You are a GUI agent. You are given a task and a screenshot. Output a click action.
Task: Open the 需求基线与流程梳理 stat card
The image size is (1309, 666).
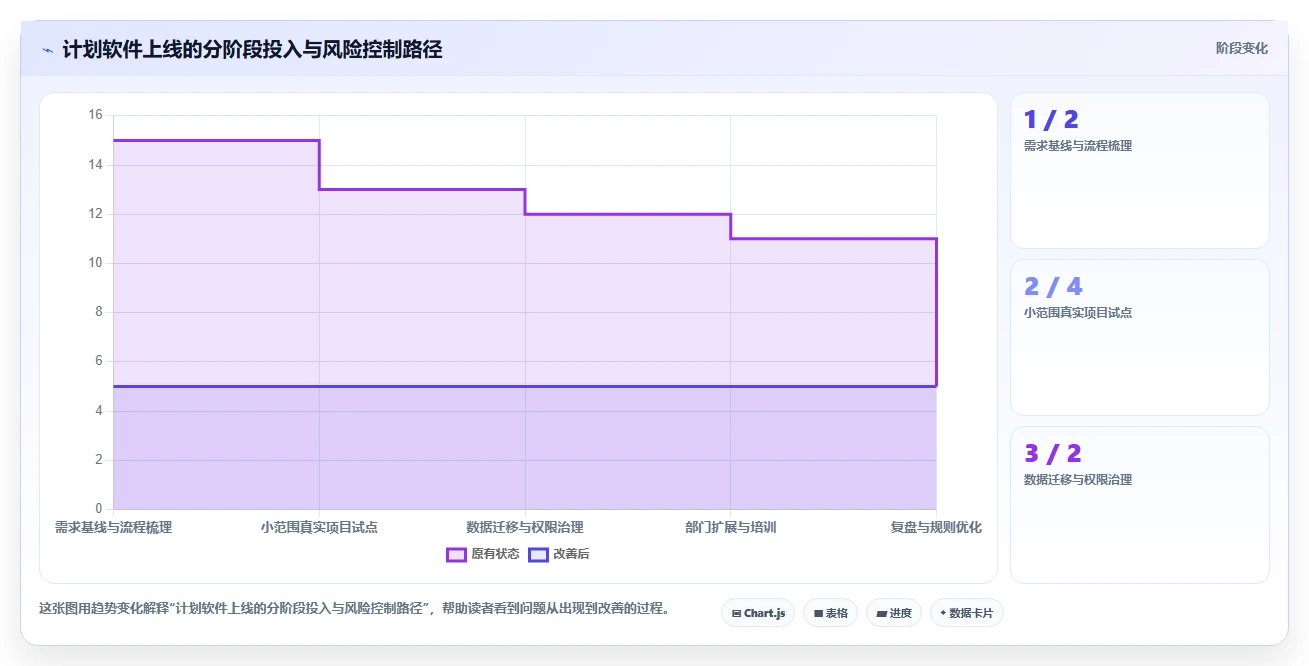1139,170
